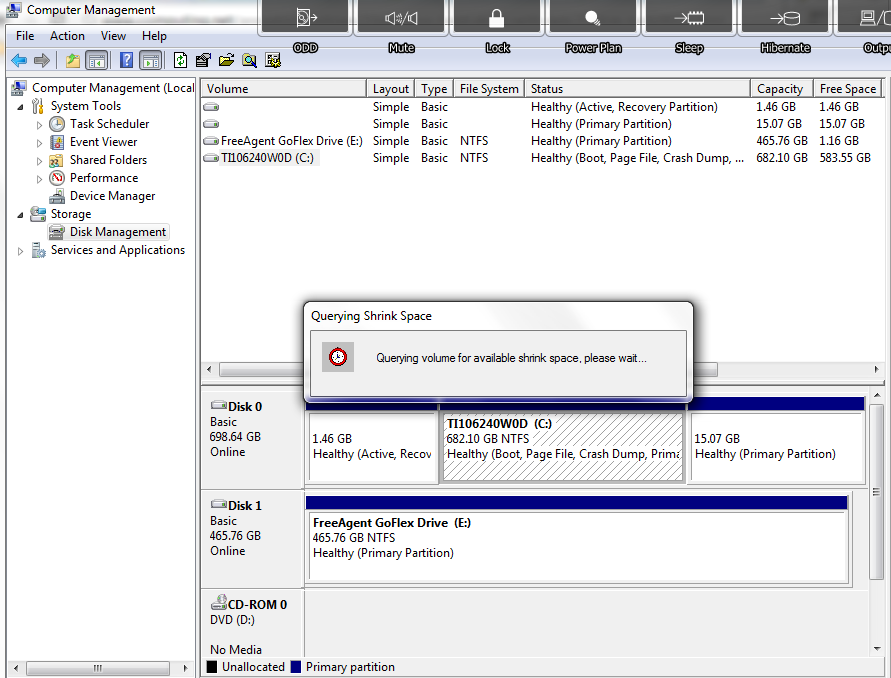Click disk view vertical scrollbar up arrow
Image resolution: width=891 pixels, height=678 pixels.
[x=877, y=395]
